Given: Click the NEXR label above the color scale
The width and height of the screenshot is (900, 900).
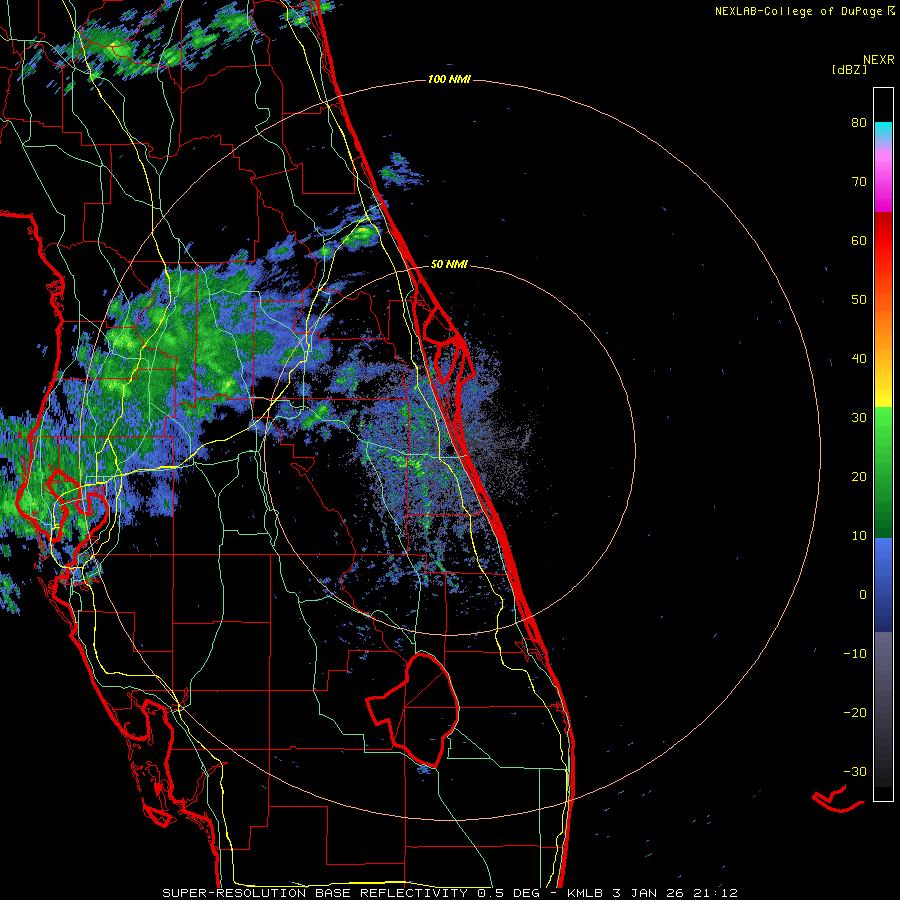Looking at the screenshot, I should tap(879, 60).
